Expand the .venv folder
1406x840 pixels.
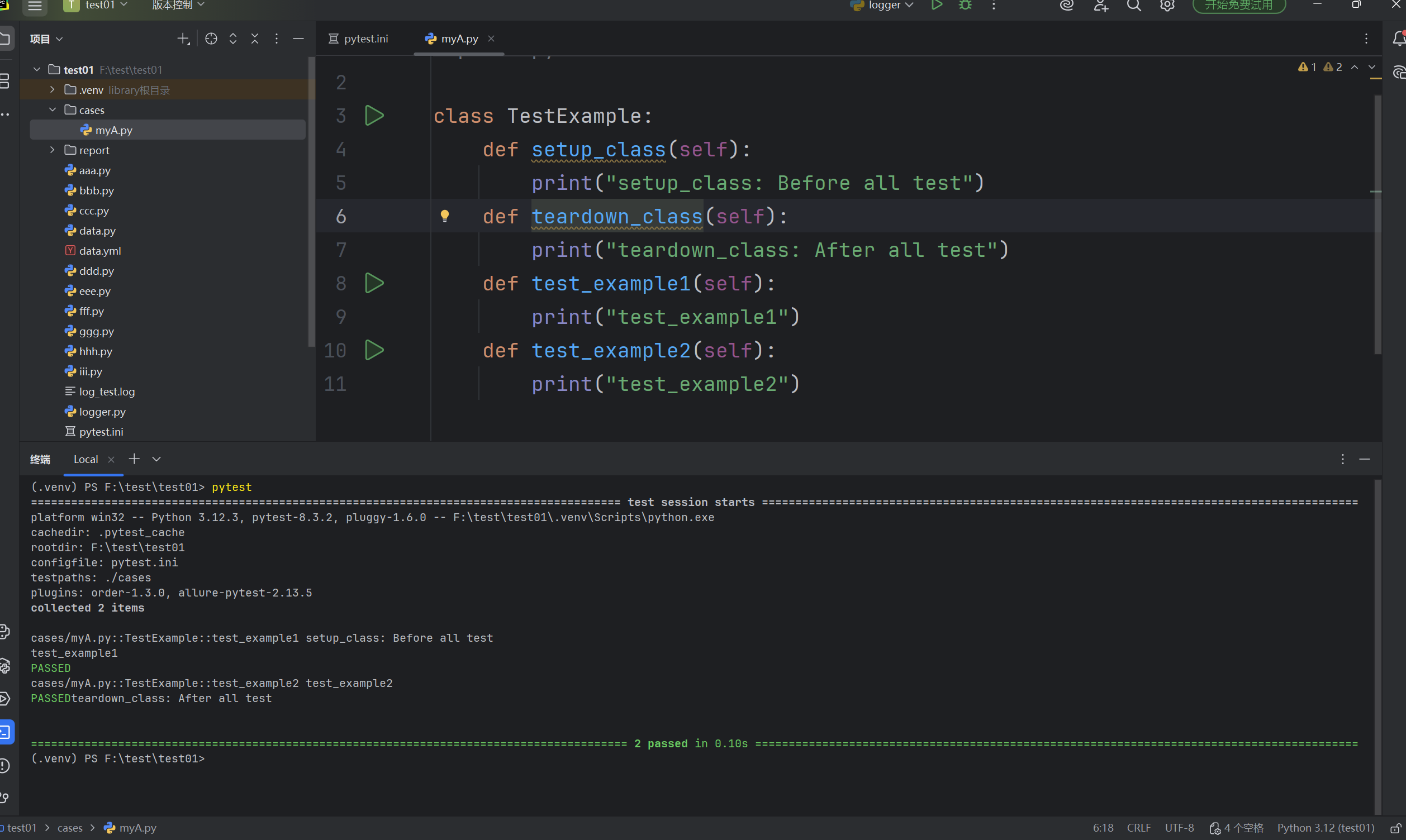52,90
